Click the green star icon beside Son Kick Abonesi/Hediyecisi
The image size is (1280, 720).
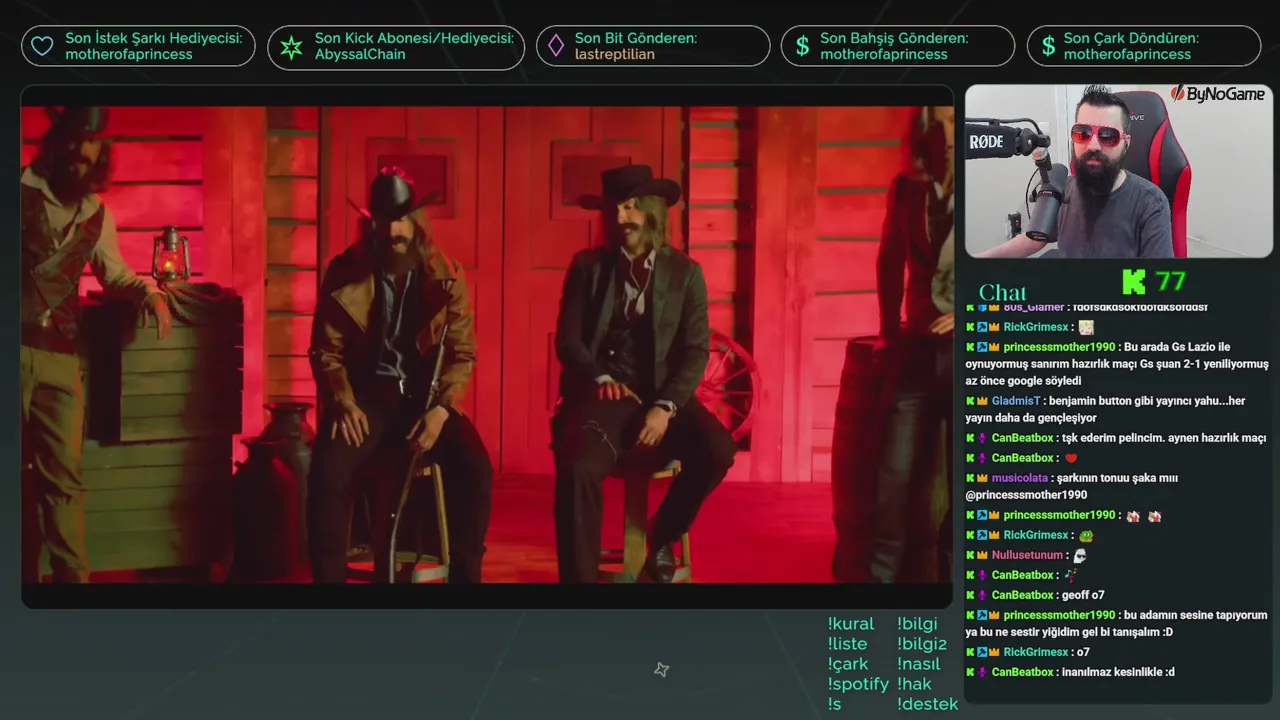291,46
